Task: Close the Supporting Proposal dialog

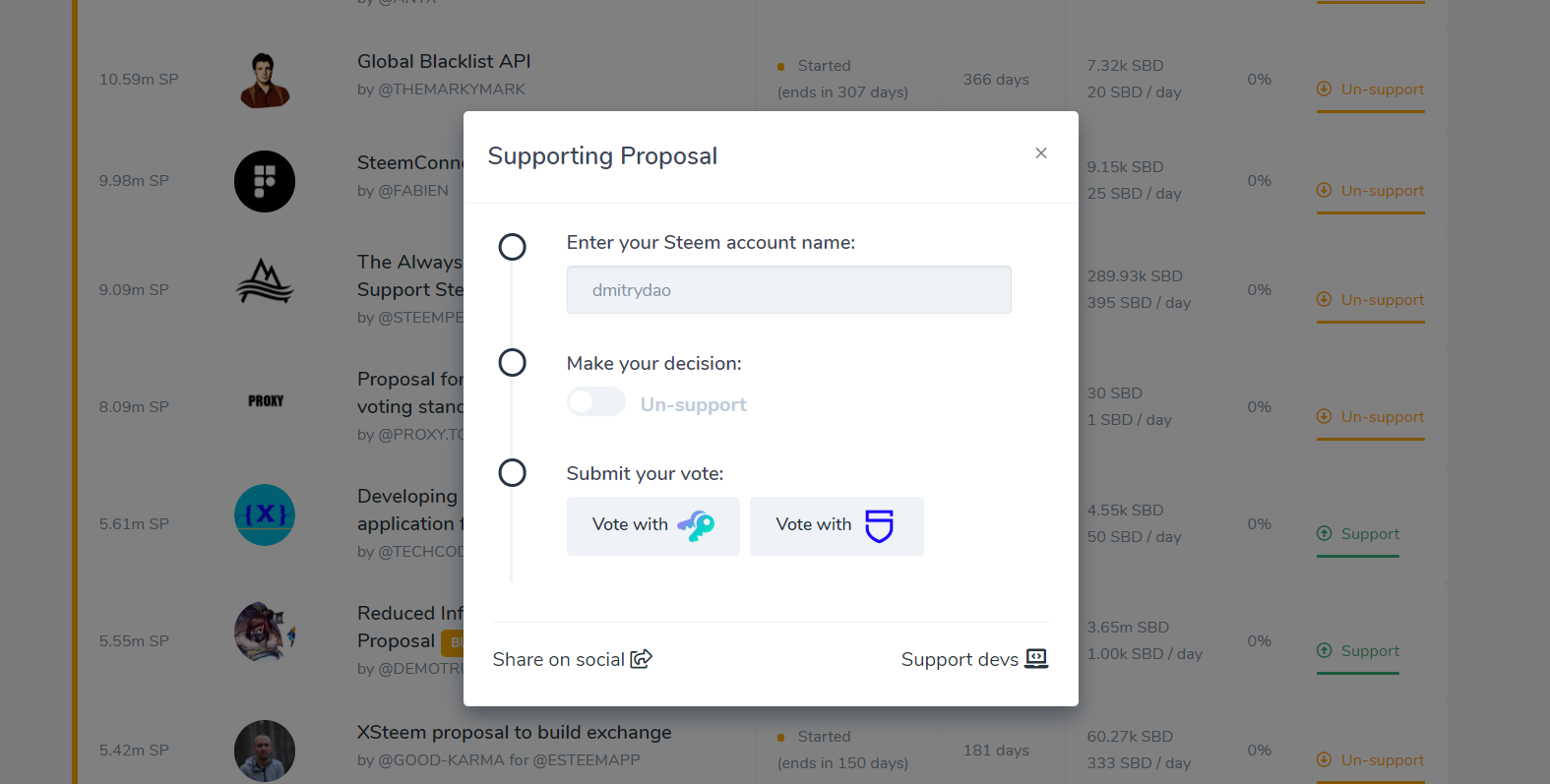Action: tap(1040, 153)
